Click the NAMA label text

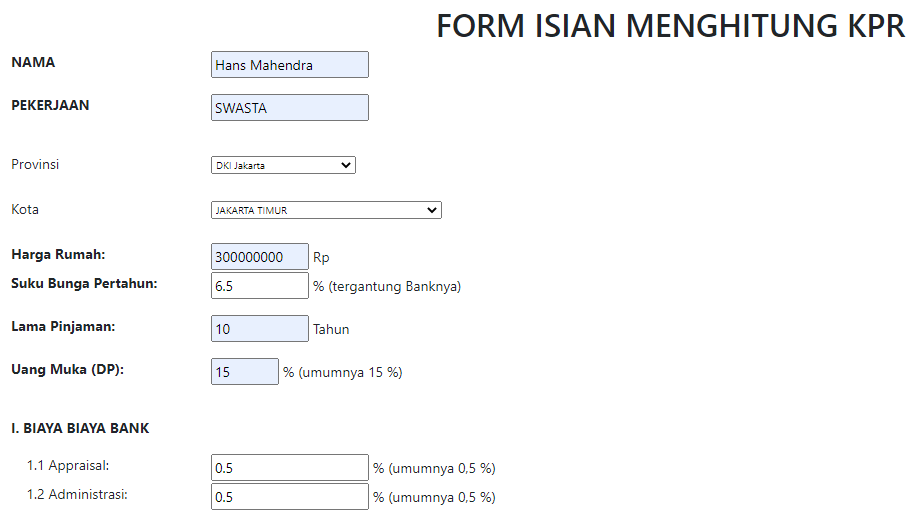click(x=33, y=62)
